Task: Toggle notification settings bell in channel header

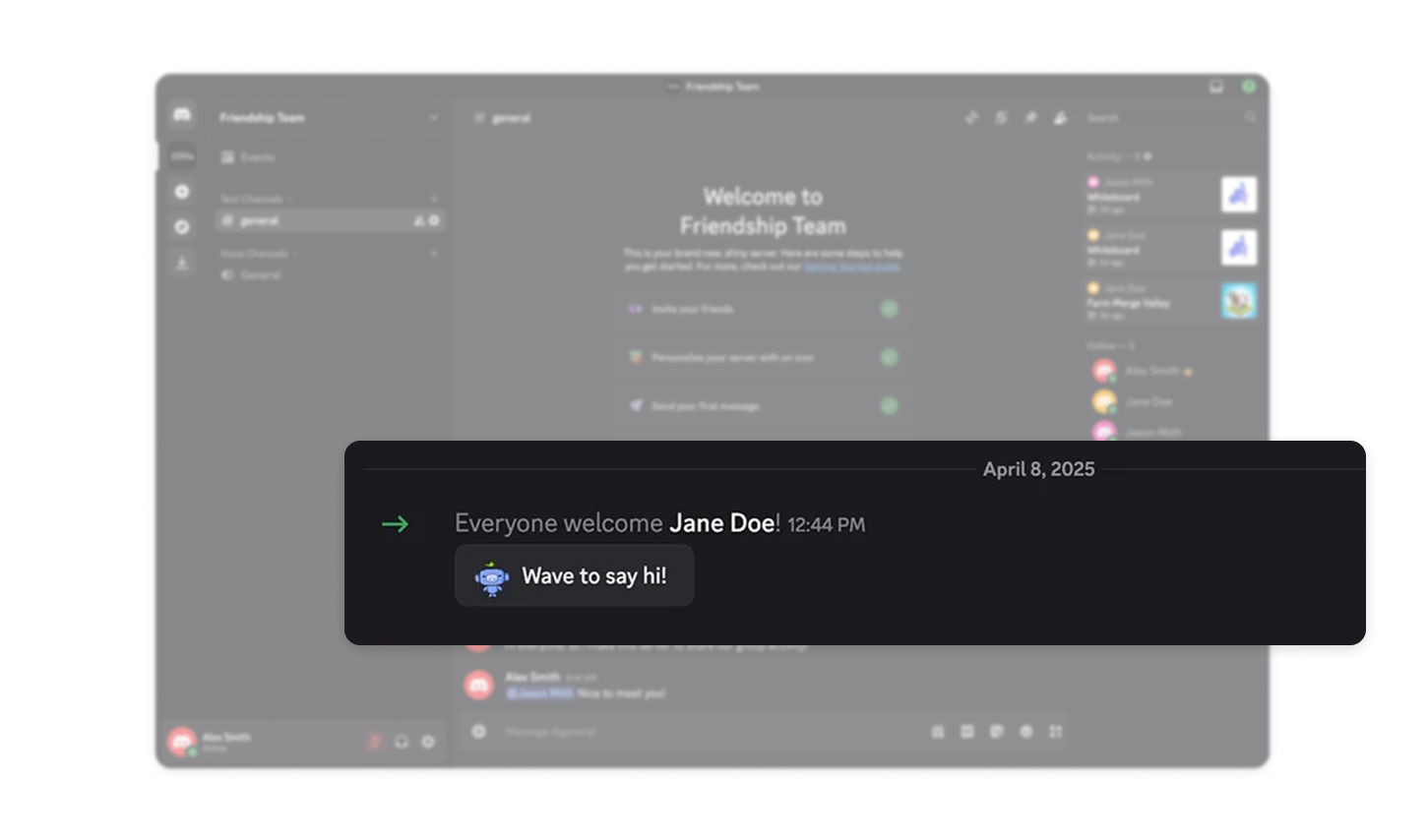Action: click(x=1001, y=118)
